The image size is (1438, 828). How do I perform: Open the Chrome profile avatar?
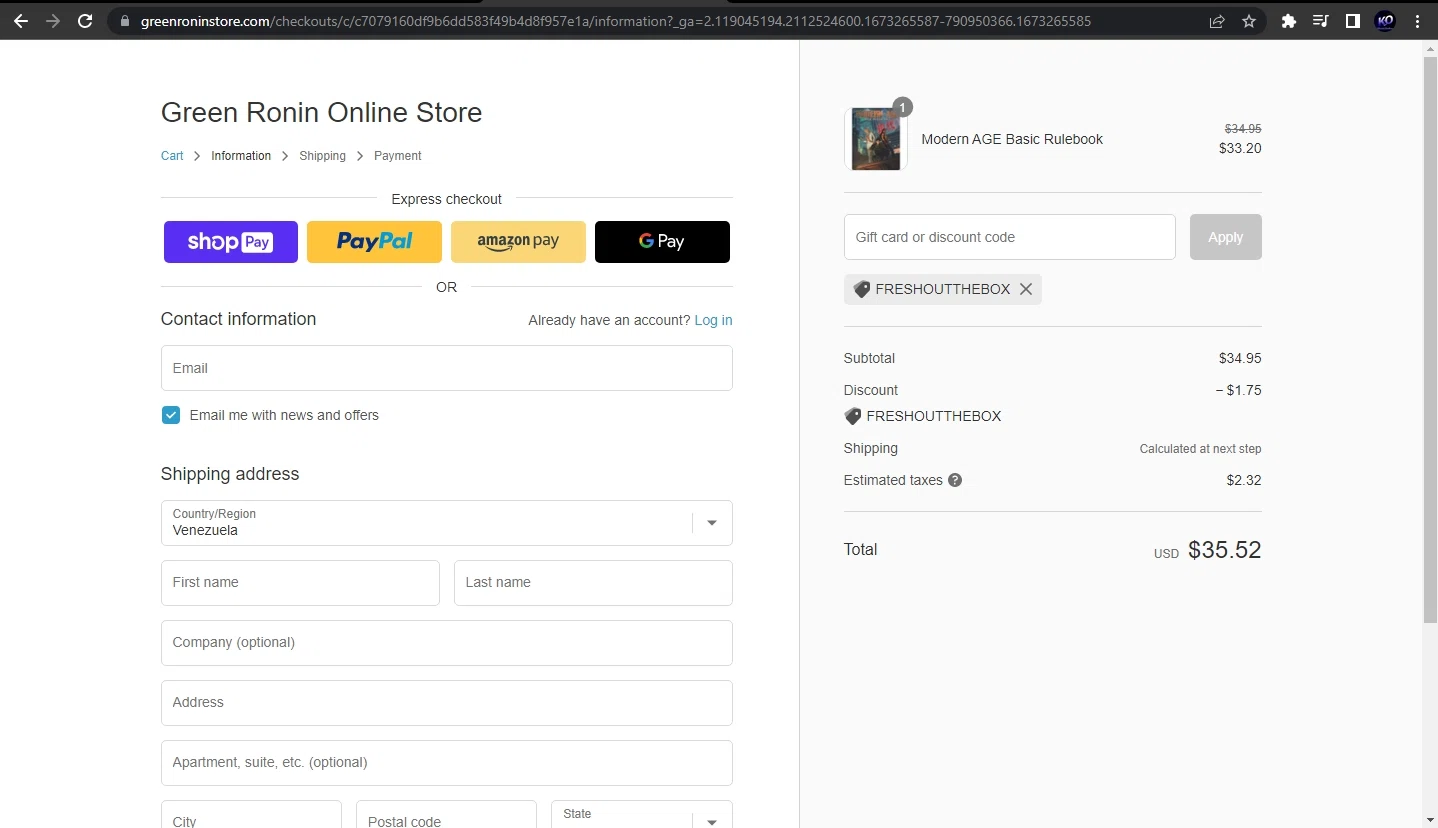click(x=1385, y=21)
